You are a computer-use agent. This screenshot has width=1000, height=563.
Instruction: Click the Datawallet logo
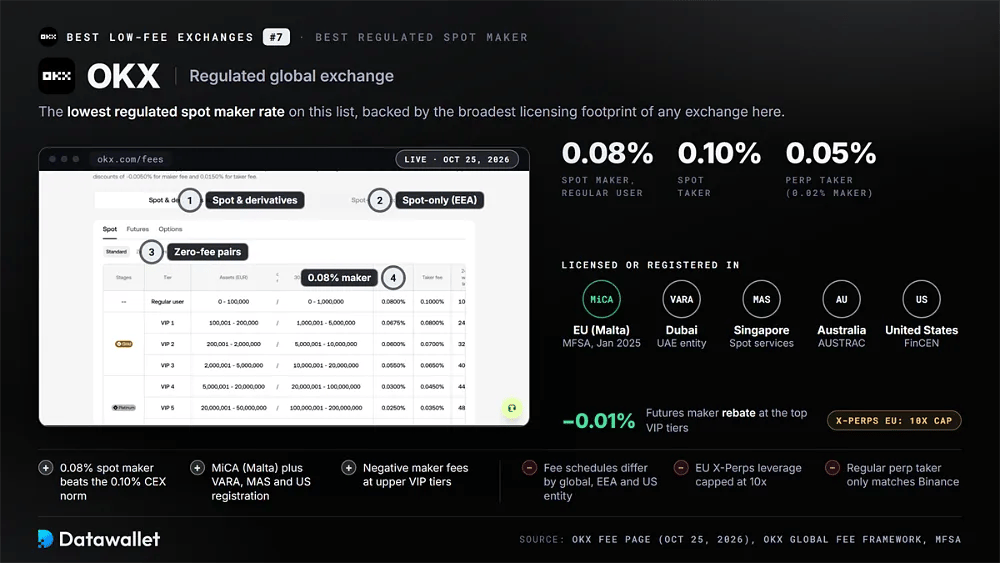[99, 539]
